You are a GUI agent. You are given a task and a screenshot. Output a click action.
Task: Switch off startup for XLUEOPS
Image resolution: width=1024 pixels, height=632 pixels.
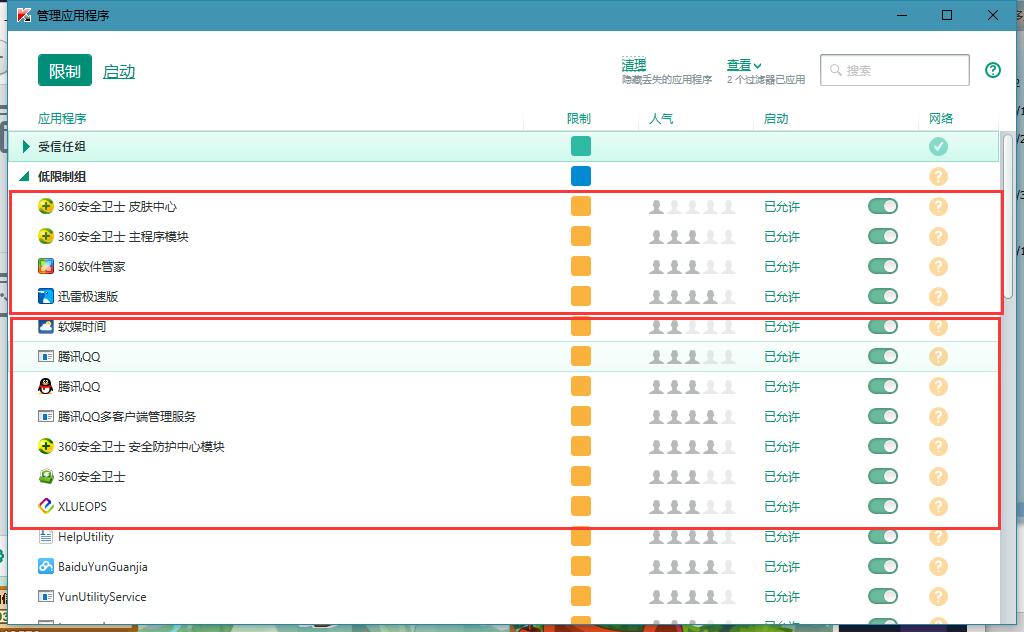[x=883, y=506]
